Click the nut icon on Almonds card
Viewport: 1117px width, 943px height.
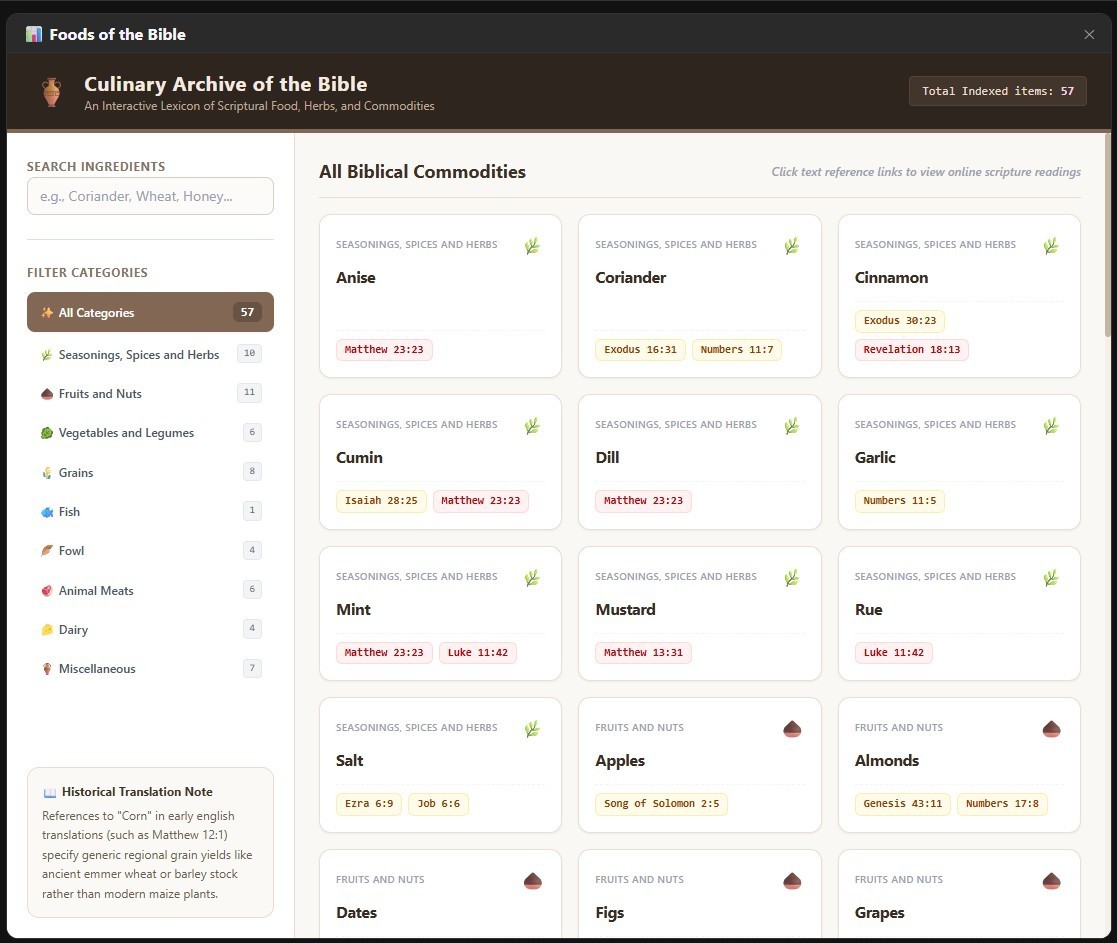1051,729
